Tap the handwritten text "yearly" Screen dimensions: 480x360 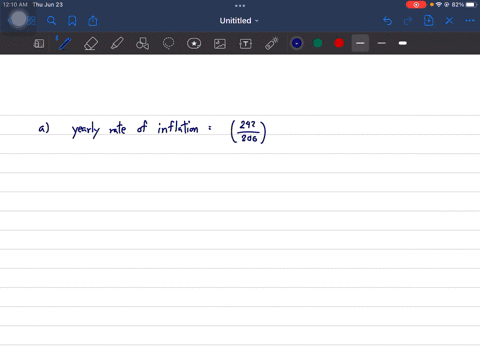[86, 130]
